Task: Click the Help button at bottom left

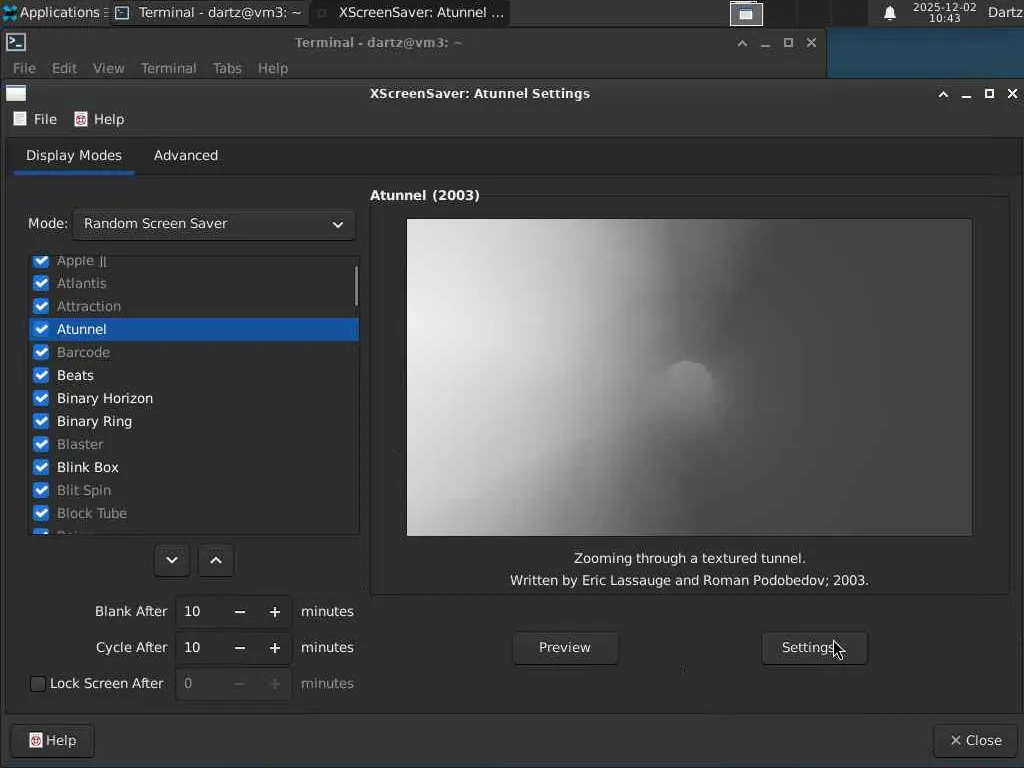Action: click(x=53, y=741)
